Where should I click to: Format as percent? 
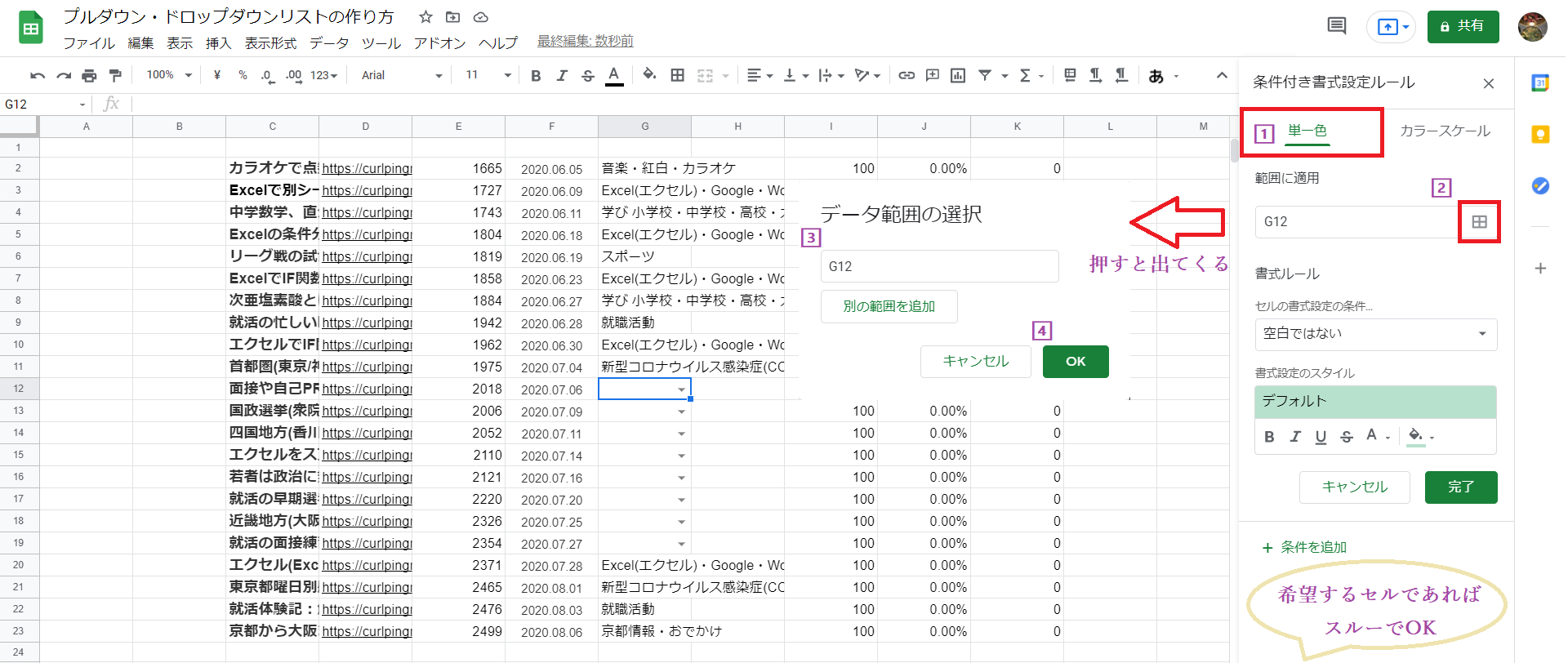click(x=243, y=75)
